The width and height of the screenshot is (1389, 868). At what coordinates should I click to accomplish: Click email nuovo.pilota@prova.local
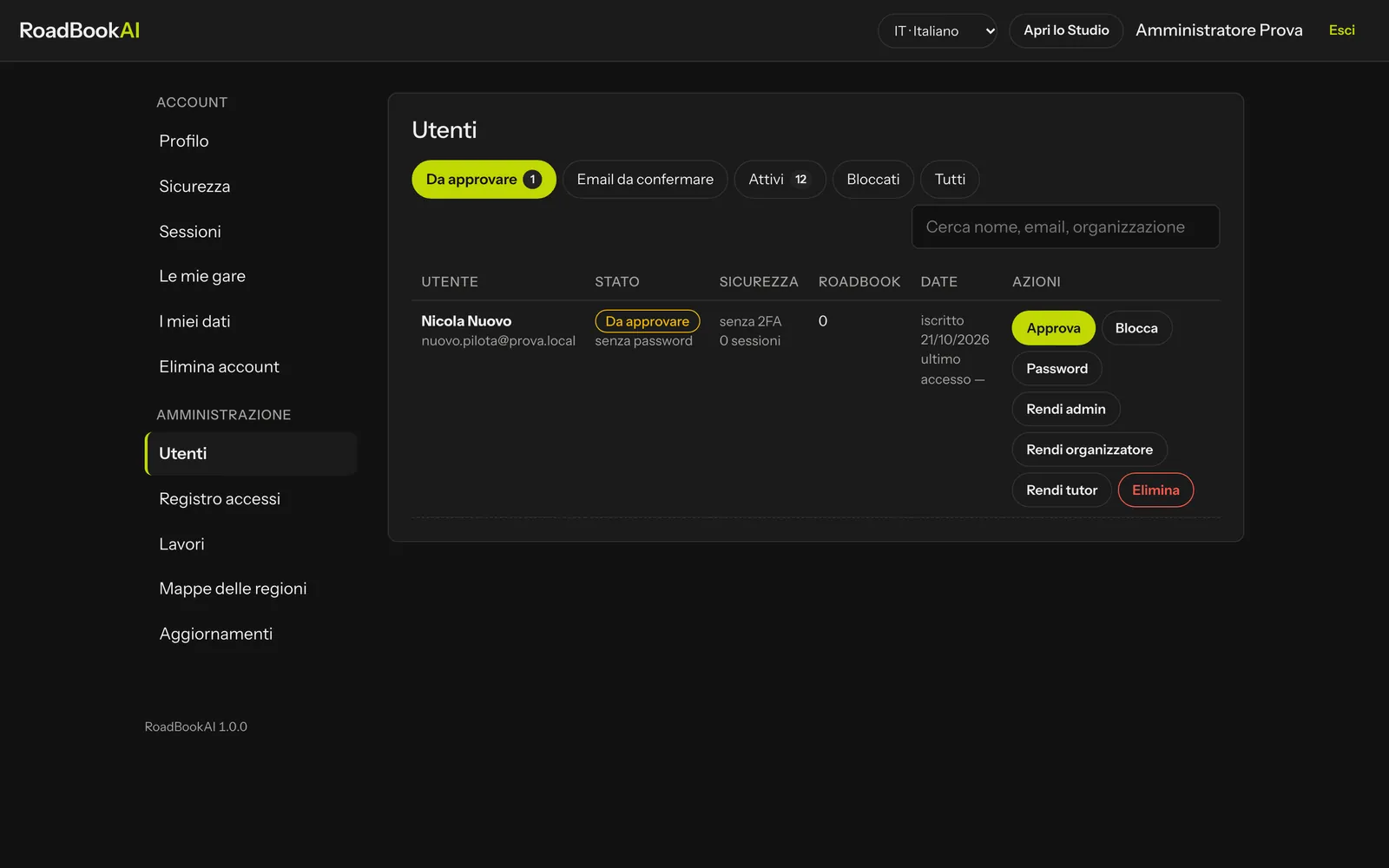498,341
